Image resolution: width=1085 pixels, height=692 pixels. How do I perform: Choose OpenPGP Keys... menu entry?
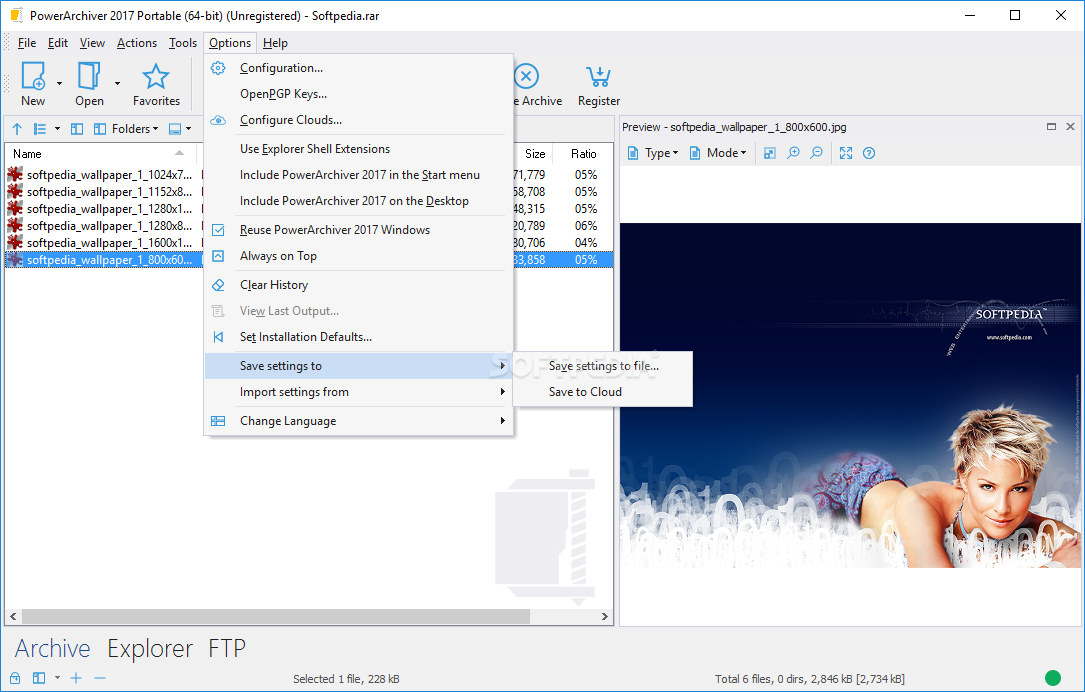358,94
